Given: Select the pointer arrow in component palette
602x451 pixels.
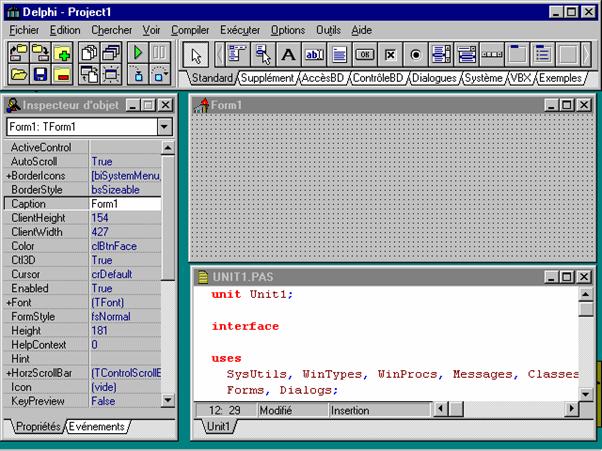Looking at the screenshot, I should pyautogui.click(x=196, y=55).
